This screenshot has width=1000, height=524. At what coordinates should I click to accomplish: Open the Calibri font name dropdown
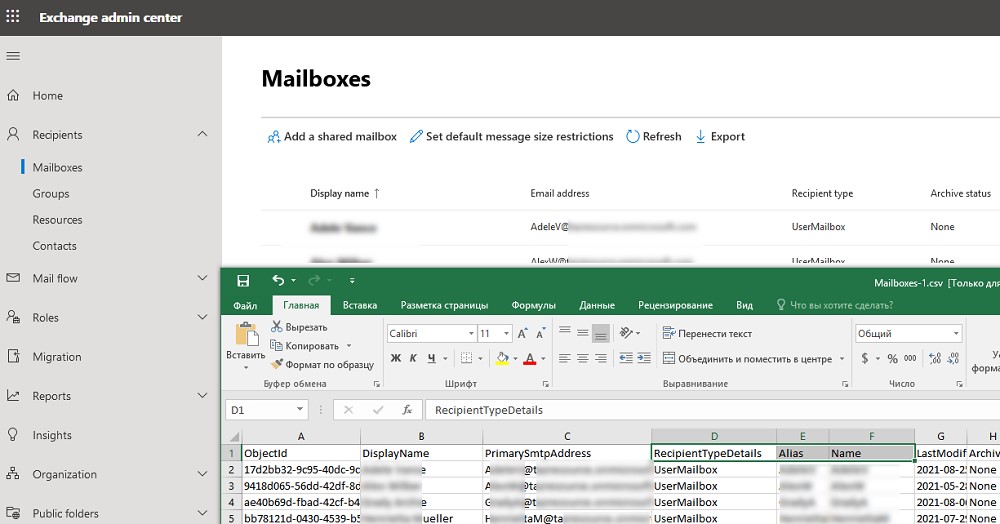click(x=471, y=333)
